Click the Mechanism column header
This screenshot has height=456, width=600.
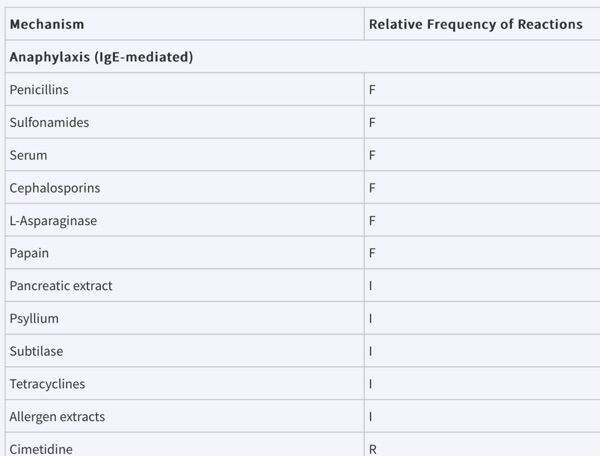(47, 24)
